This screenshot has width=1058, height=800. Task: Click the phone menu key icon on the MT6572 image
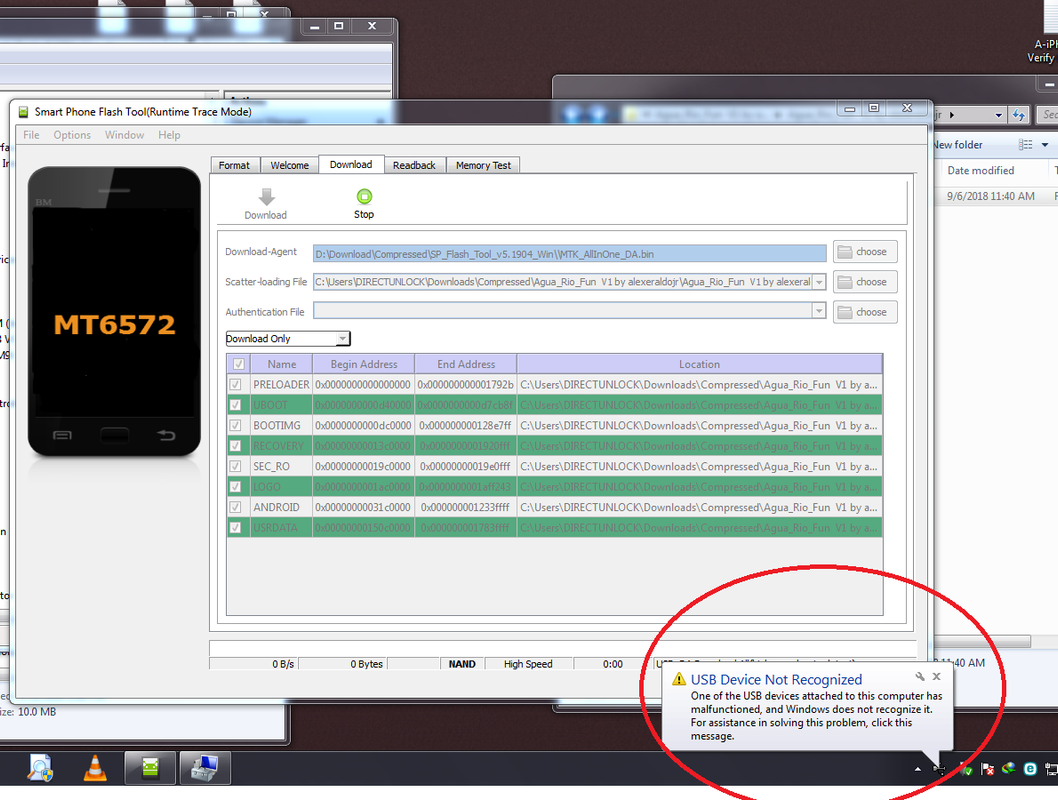click(x=62, y=436)
